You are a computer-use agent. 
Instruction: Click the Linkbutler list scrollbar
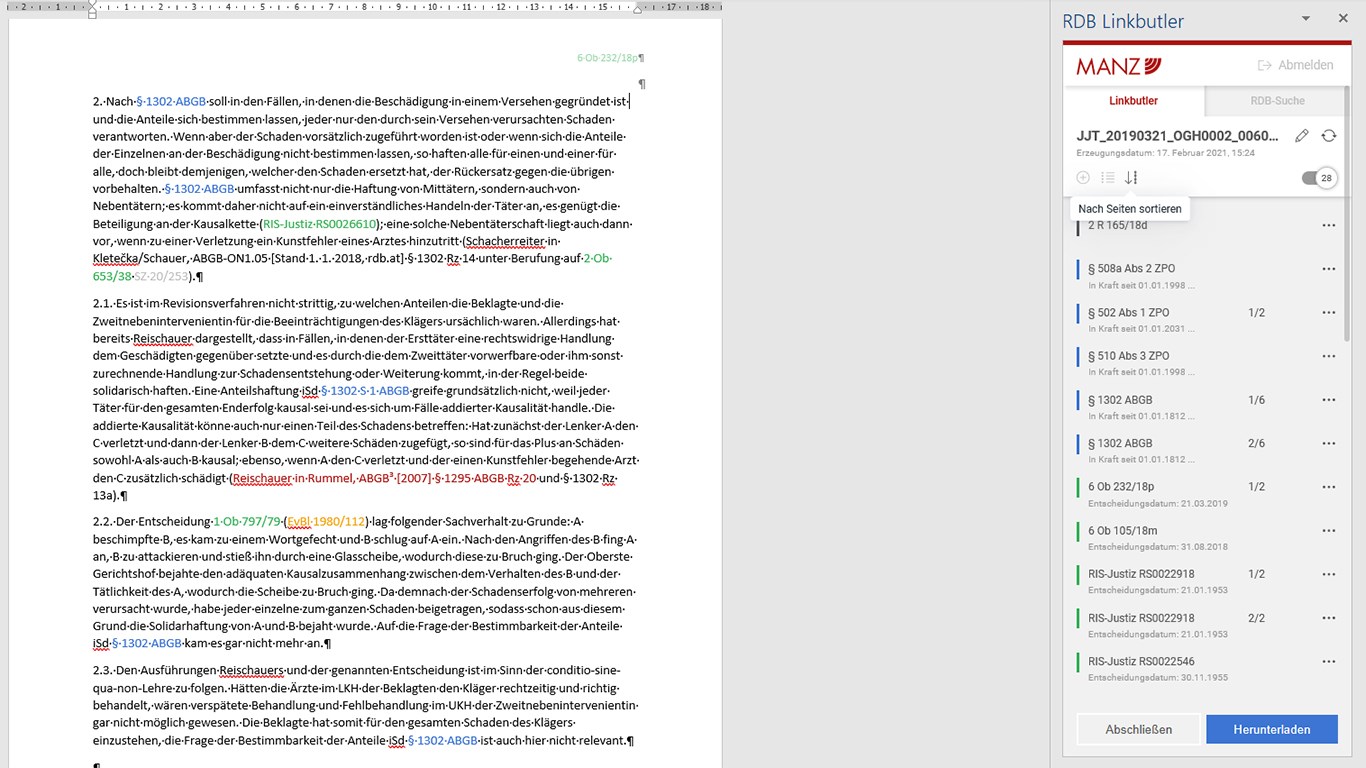coord(1346,212)
